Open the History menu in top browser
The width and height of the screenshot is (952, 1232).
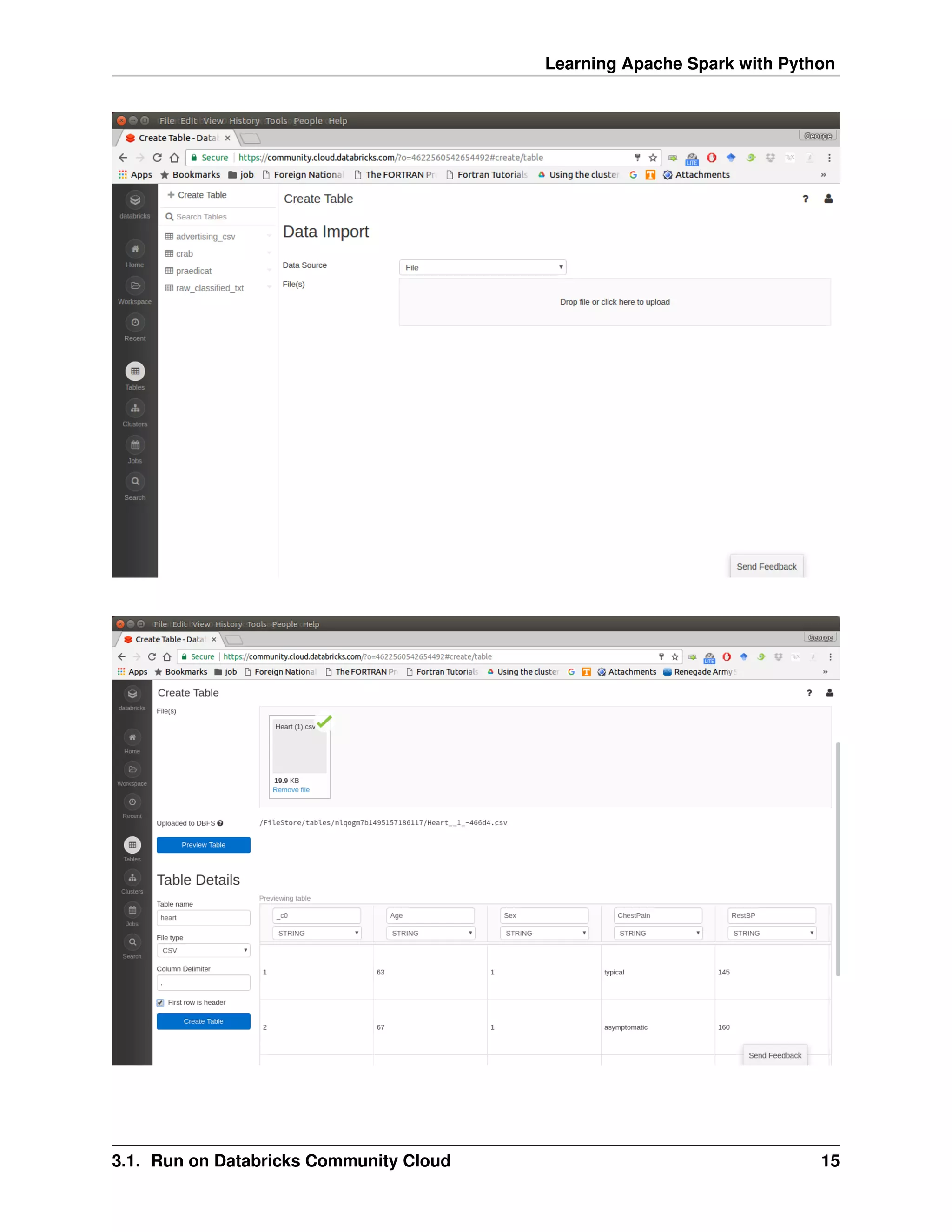click(244, 121)
